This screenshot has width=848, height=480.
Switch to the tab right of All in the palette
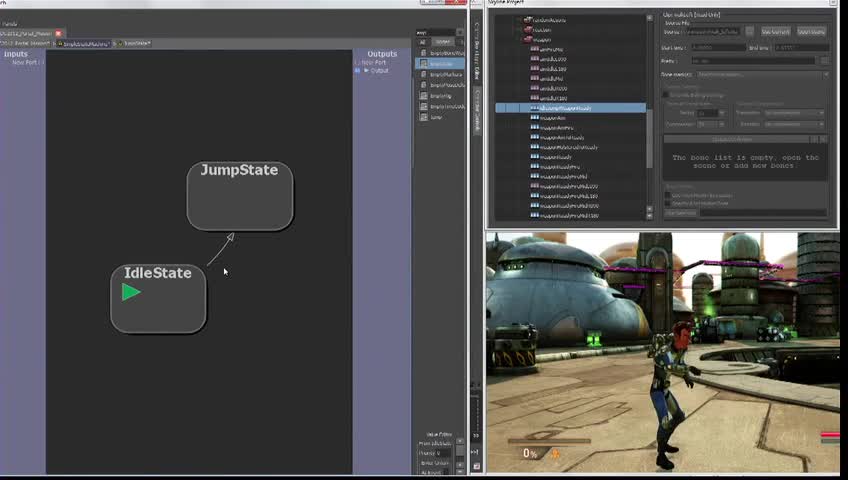[x=443, y=42]
